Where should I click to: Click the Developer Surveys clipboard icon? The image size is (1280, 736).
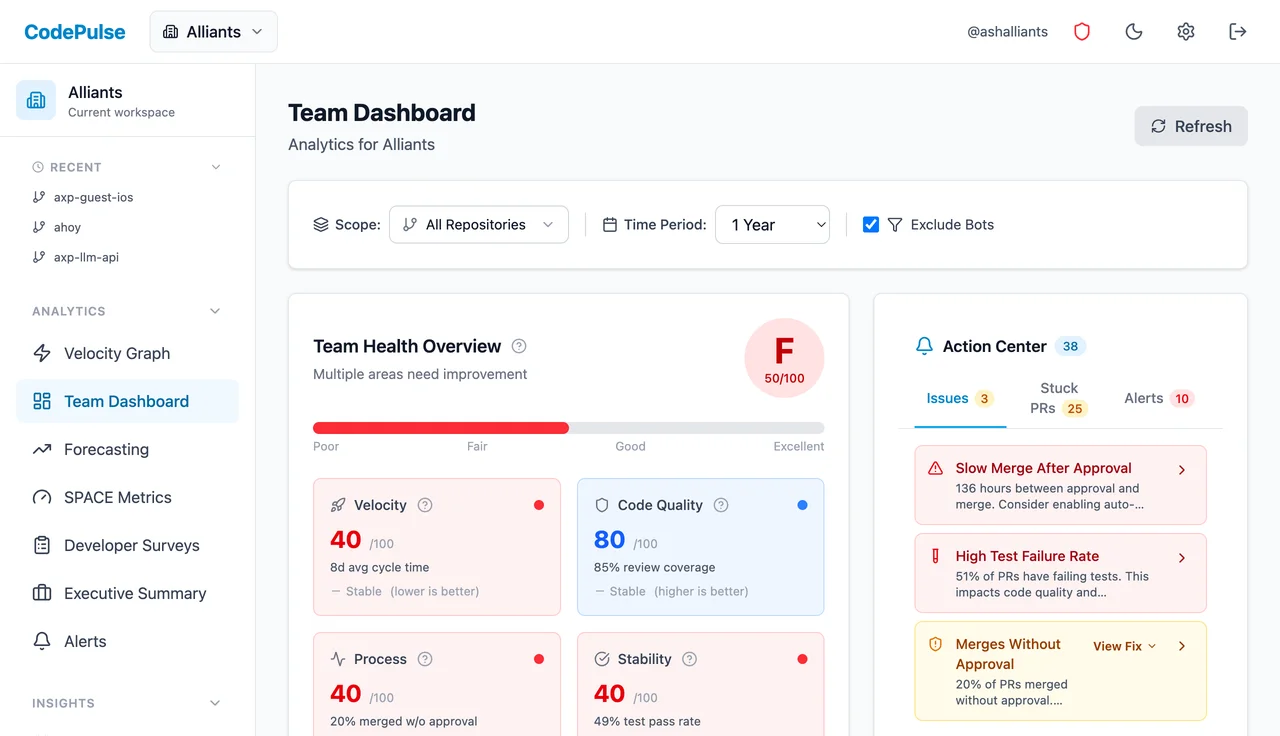click(x=42, y=545)
